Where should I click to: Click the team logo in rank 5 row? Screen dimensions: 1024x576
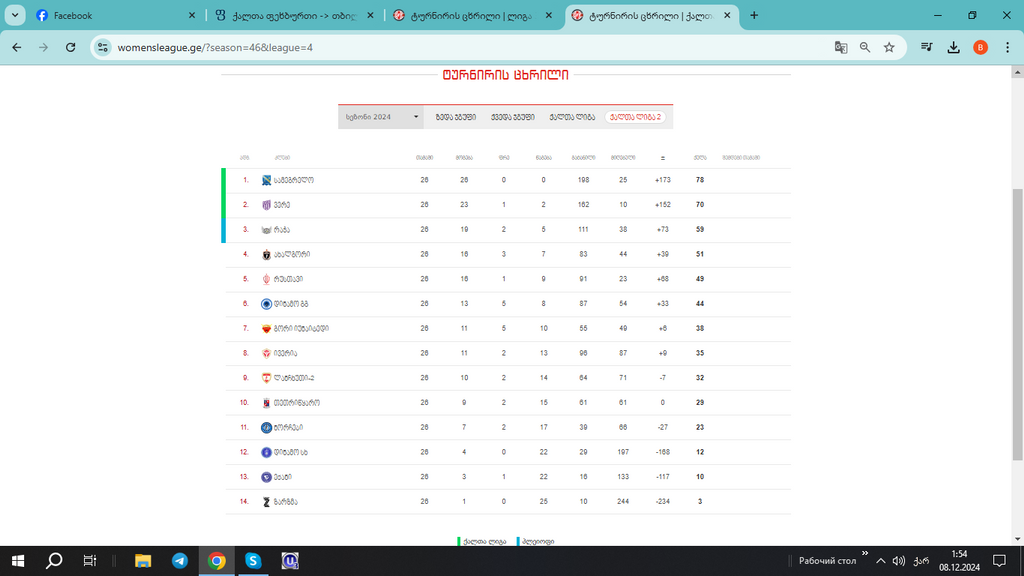[x=266, y=280]
